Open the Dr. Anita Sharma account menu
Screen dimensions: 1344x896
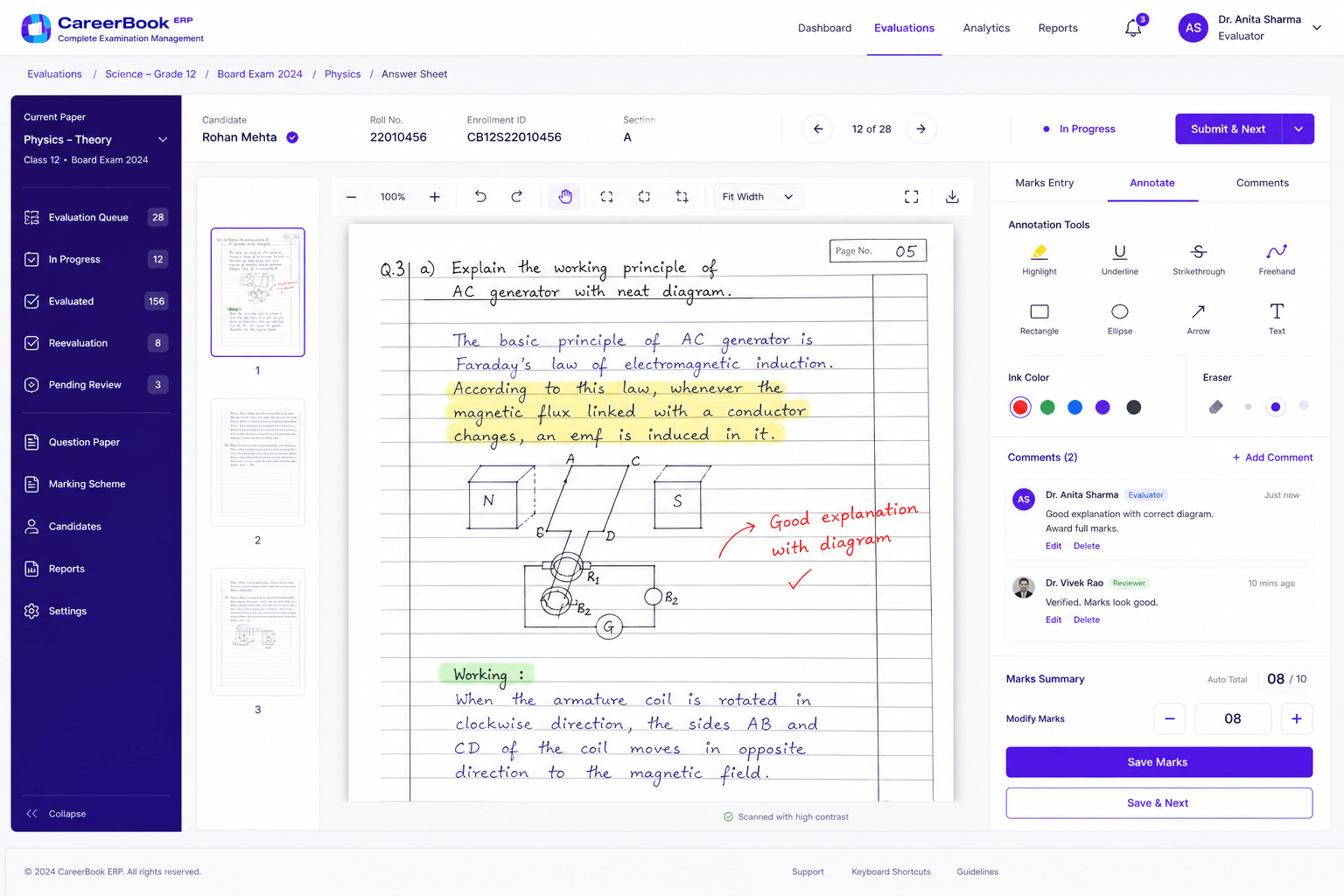pyautogui.click(x=1250, y=28)
